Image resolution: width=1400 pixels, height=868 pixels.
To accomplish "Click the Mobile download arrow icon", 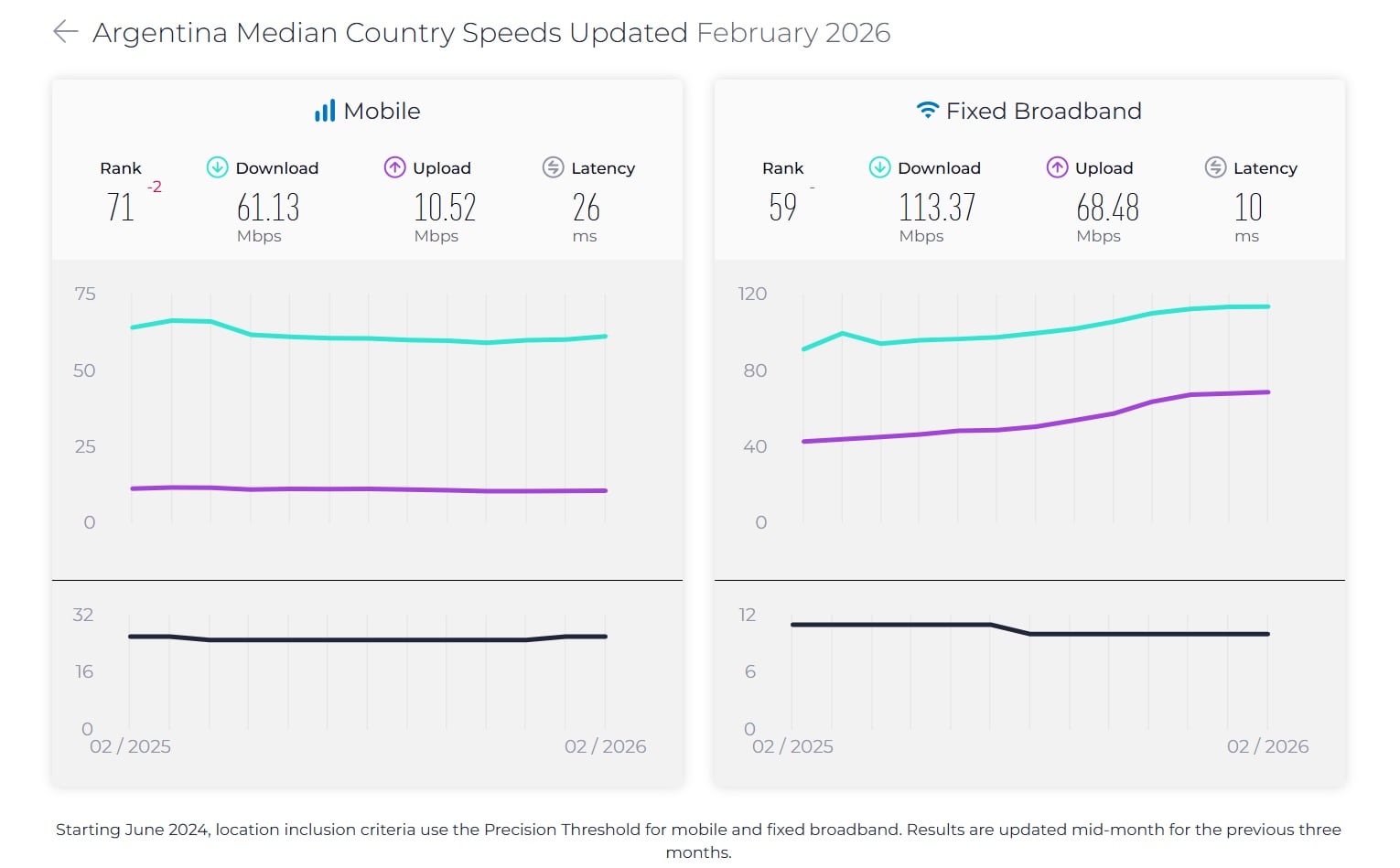I will 217,167.
